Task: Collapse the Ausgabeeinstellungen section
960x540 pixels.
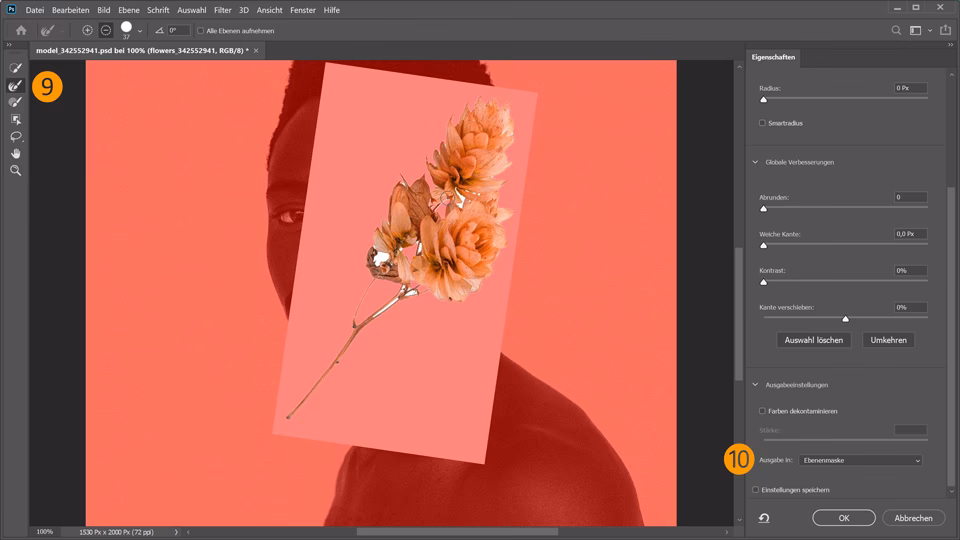Action: (x=755, y=384)
